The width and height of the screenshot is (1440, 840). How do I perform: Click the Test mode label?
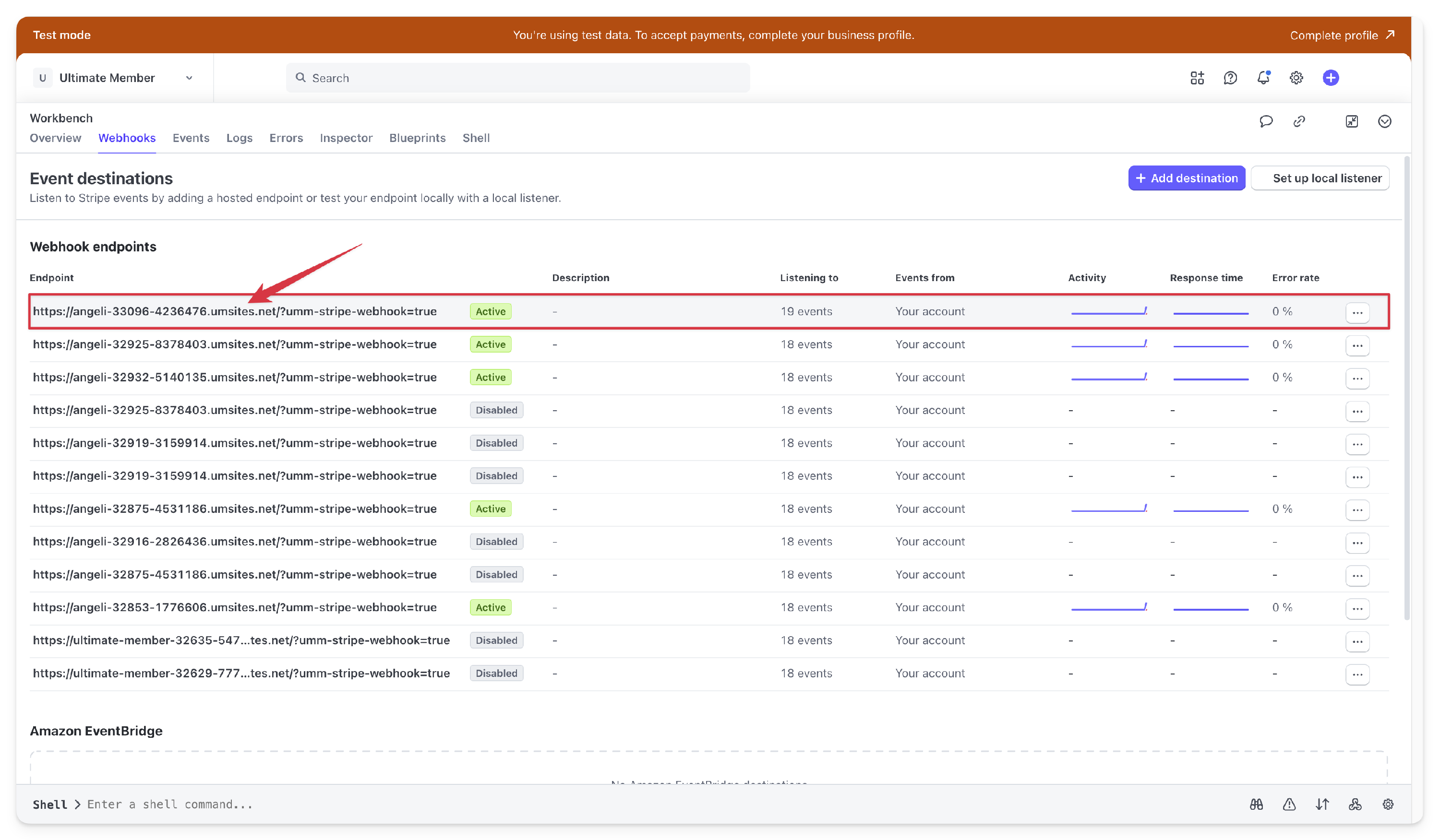point(62,35)
